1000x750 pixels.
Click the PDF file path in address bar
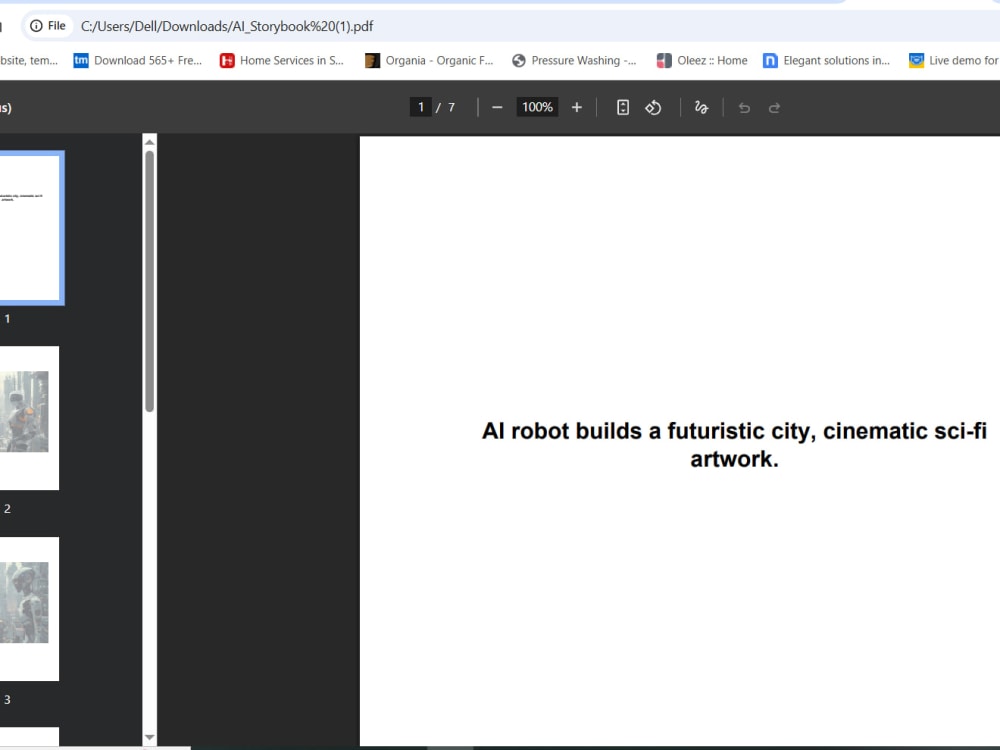point(227,26)
